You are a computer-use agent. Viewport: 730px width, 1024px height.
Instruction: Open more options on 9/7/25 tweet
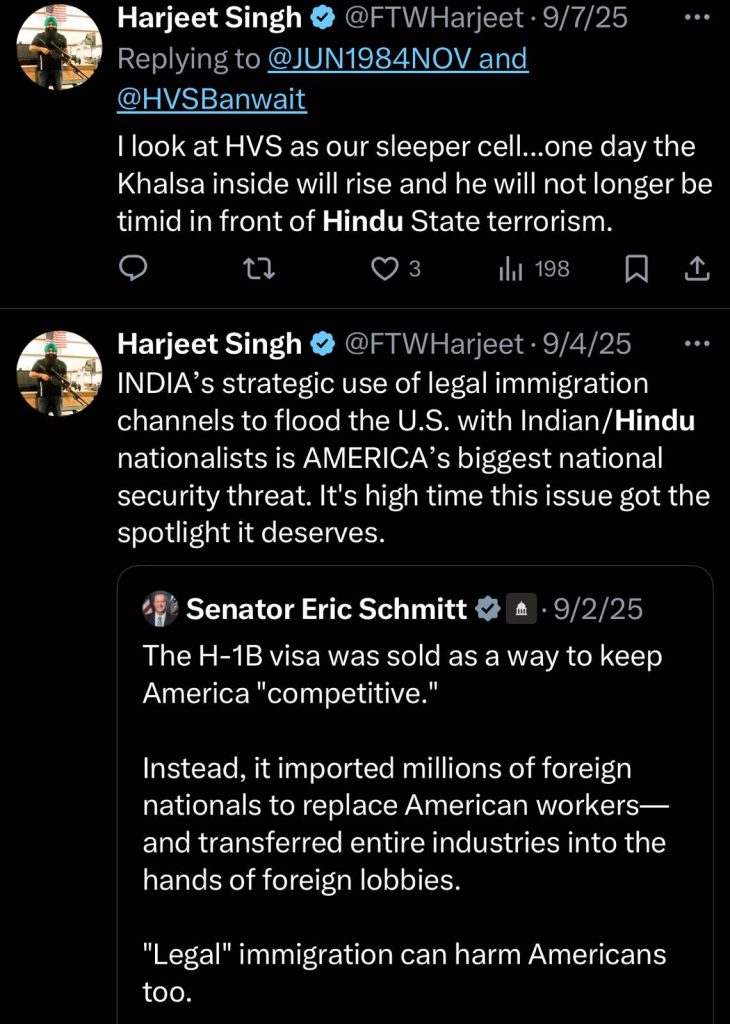pyautogui.click(x=694, y=17)
